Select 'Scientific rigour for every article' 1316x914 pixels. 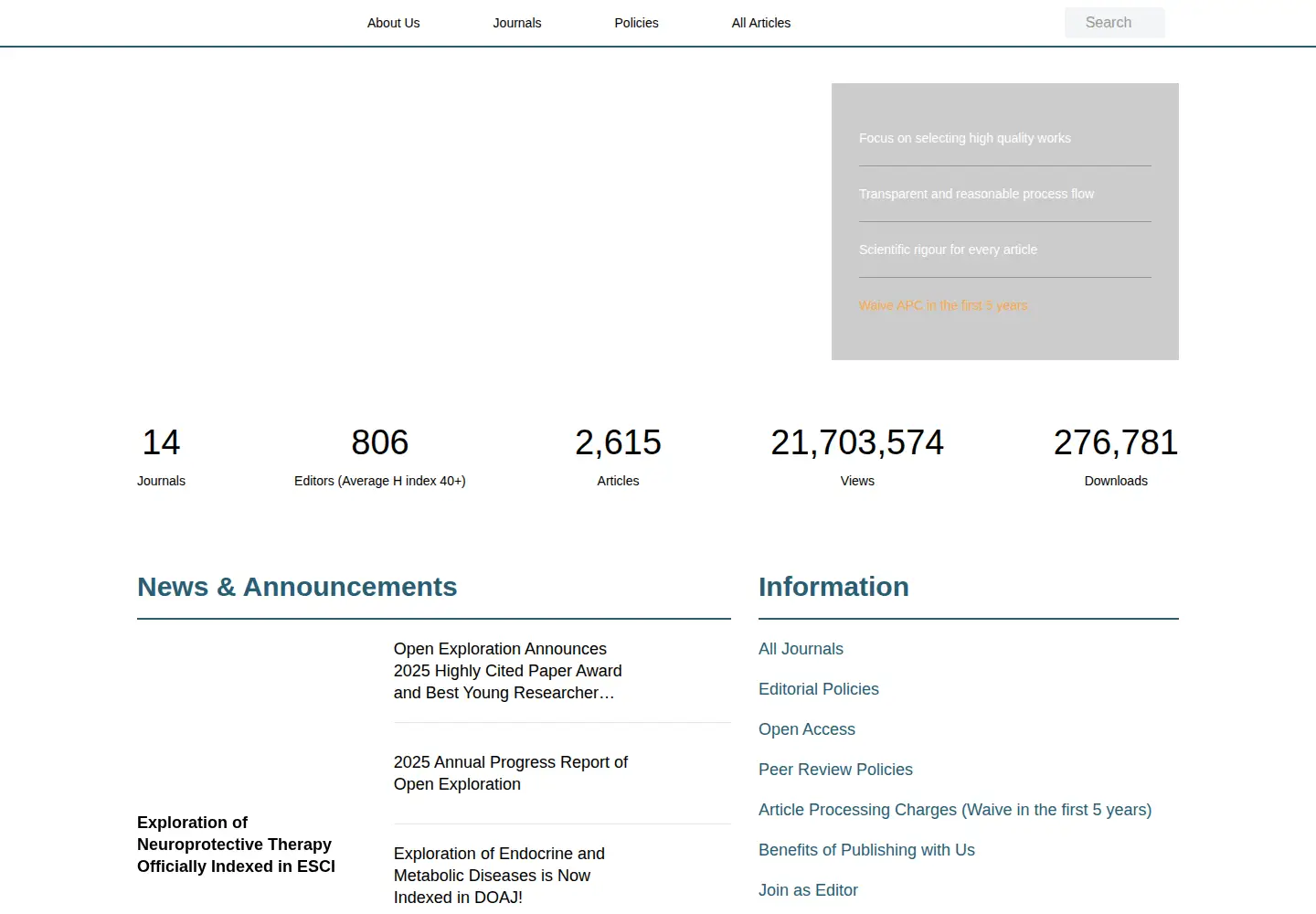pyautogui.click(x=948, y=250)
